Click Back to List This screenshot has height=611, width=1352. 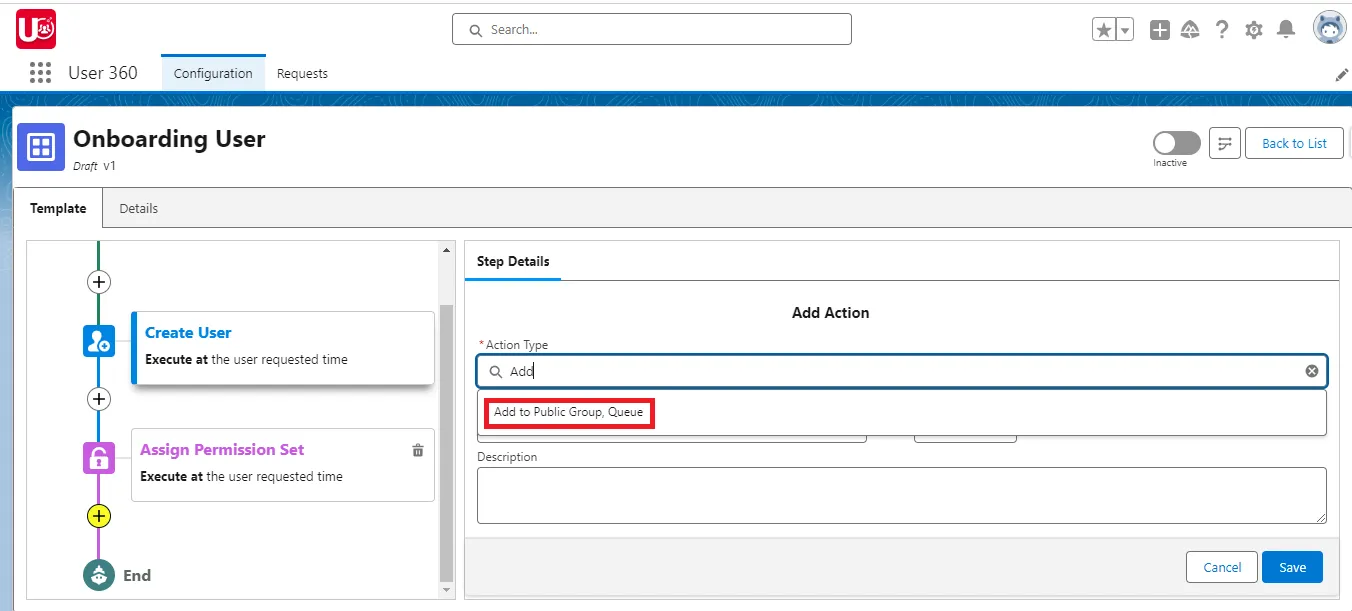tap(1293, 143)
